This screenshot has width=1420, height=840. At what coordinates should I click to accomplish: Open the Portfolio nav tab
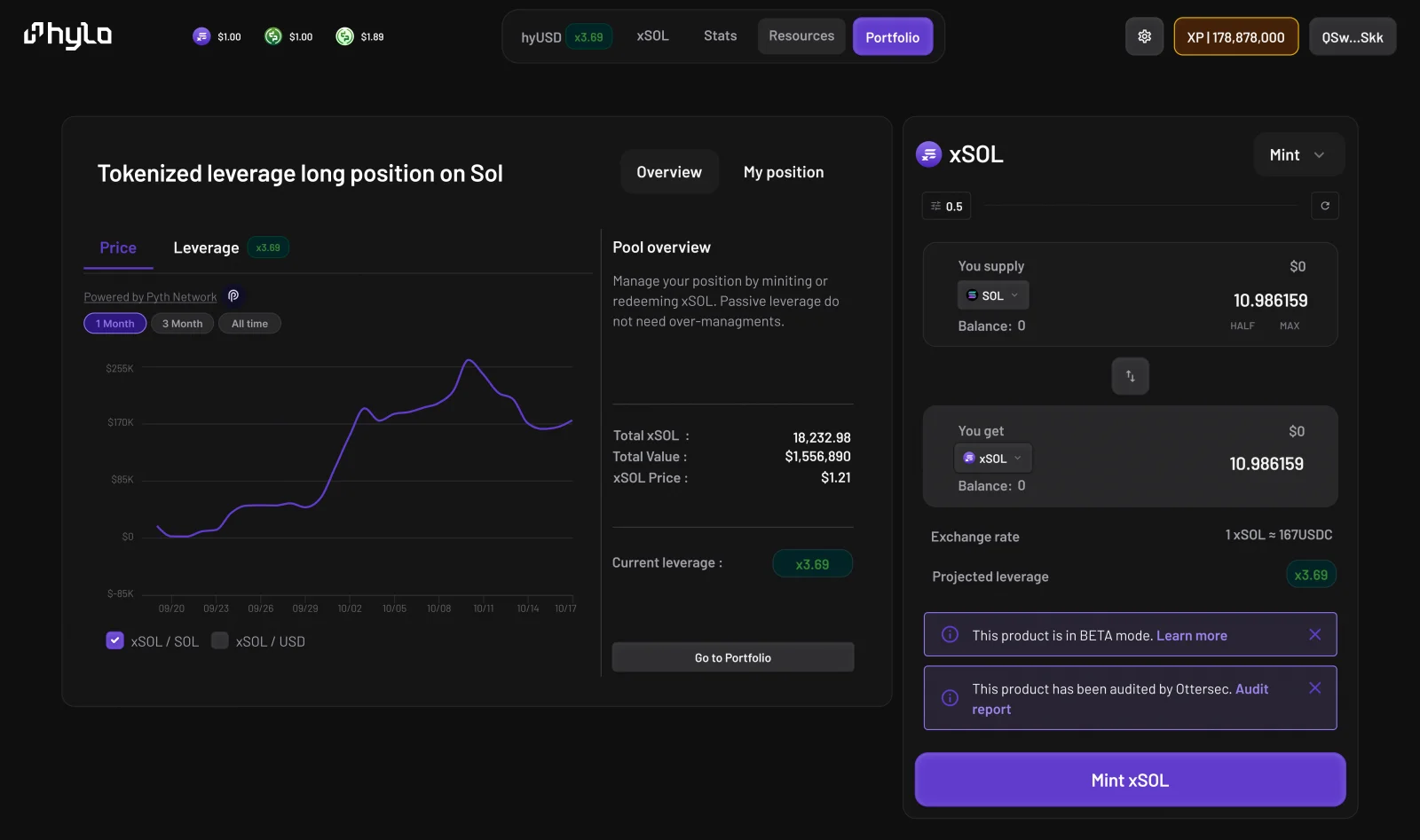point(892,37)
